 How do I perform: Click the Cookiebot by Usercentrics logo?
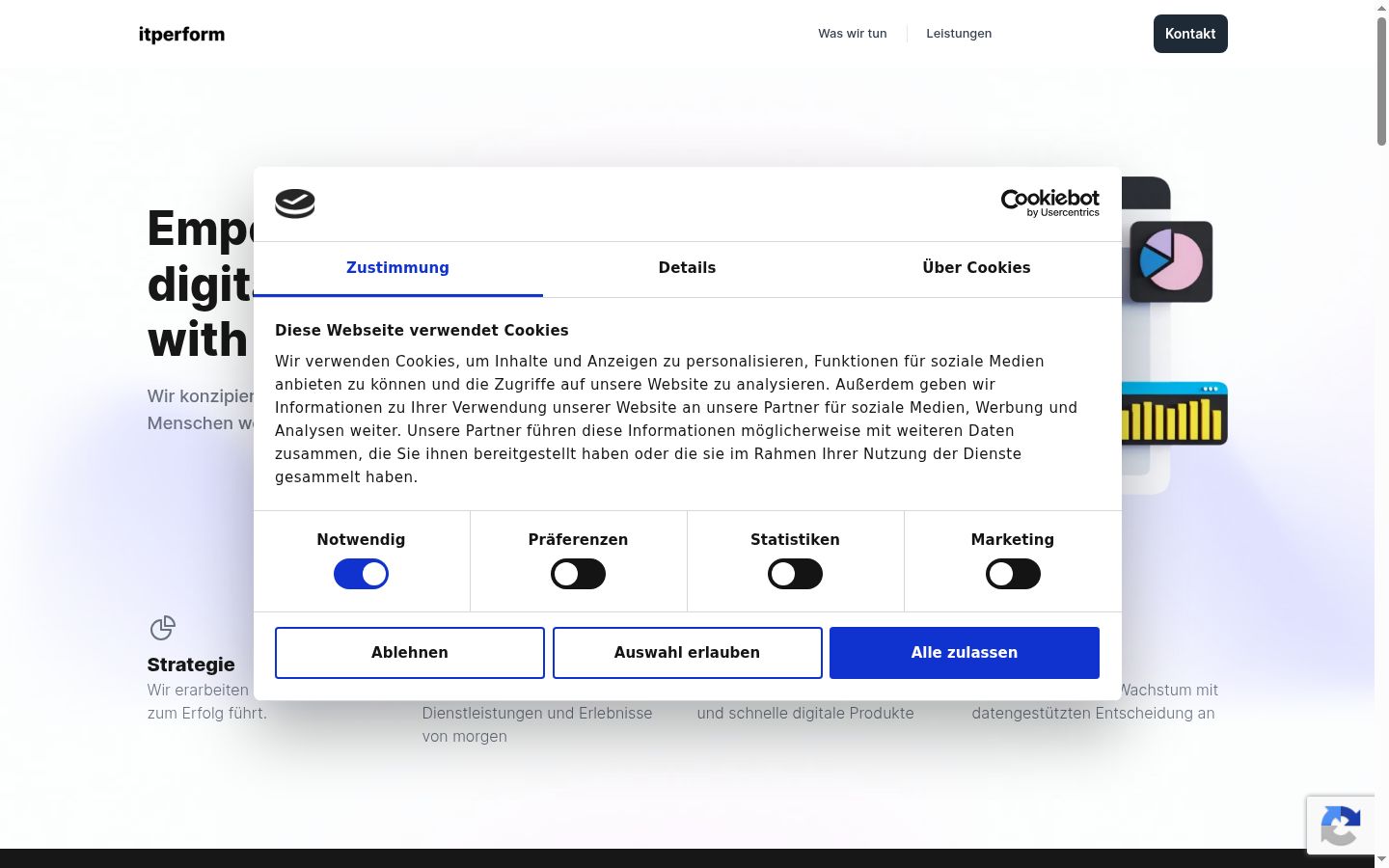tap(1049, 203)
